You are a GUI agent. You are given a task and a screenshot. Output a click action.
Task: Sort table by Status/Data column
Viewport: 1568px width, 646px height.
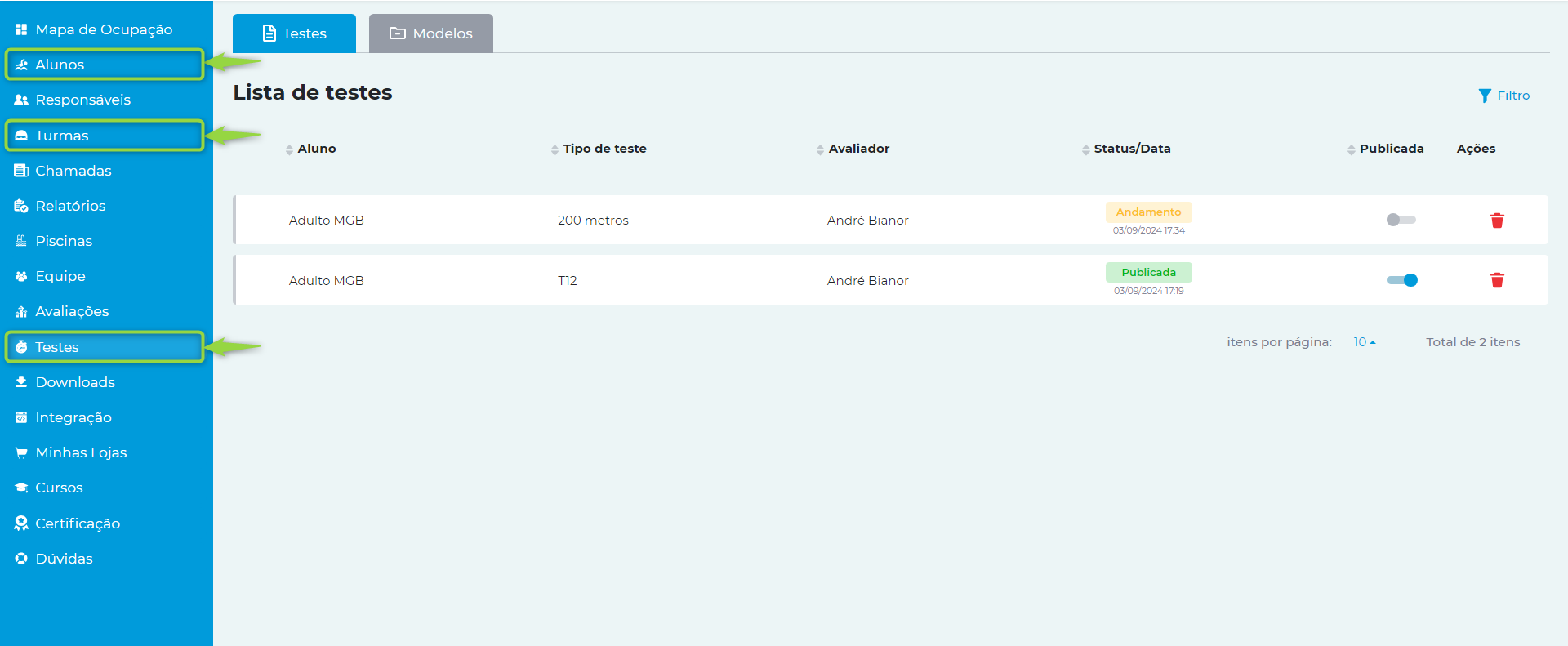coord(1126,149)
